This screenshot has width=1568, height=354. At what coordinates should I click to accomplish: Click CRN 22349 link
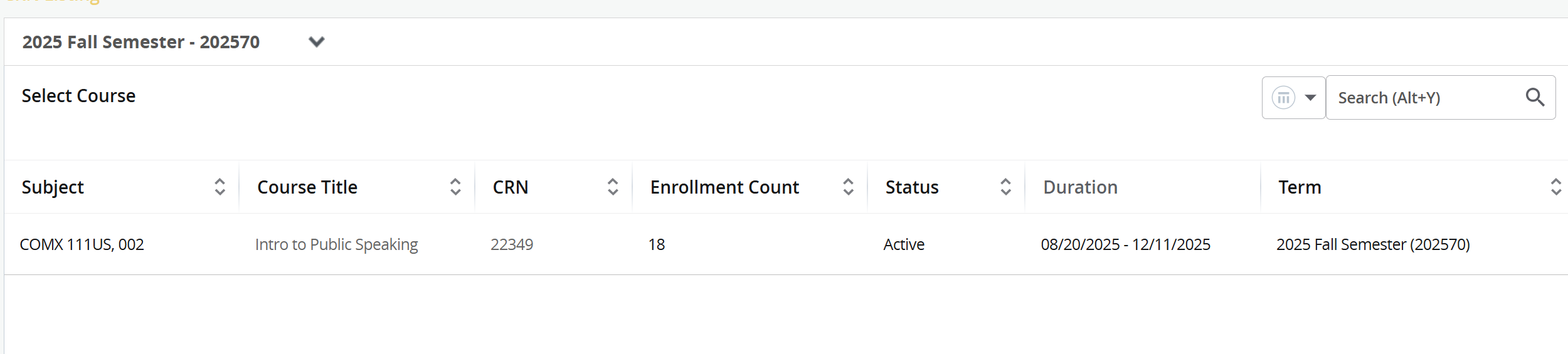[512, 244]
